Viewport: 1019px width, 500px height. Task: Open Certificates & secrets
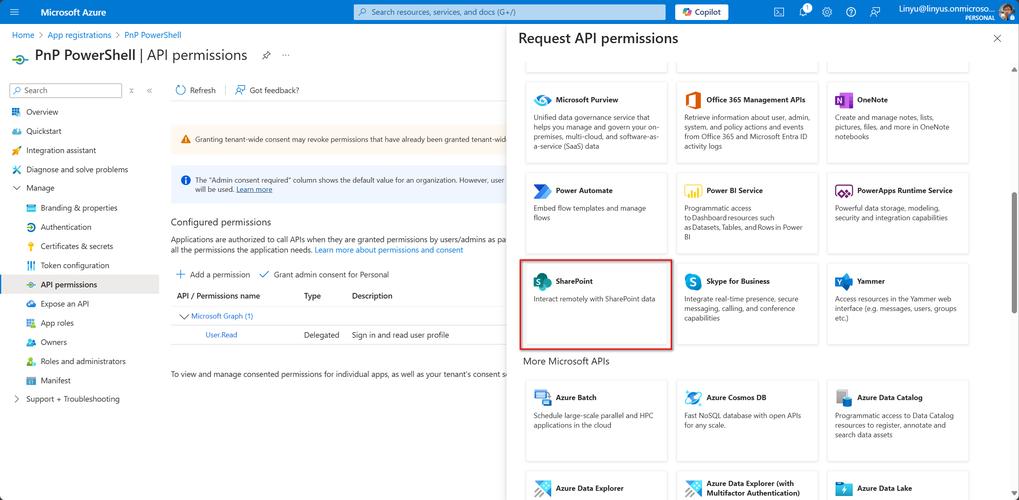coord(77,246)
